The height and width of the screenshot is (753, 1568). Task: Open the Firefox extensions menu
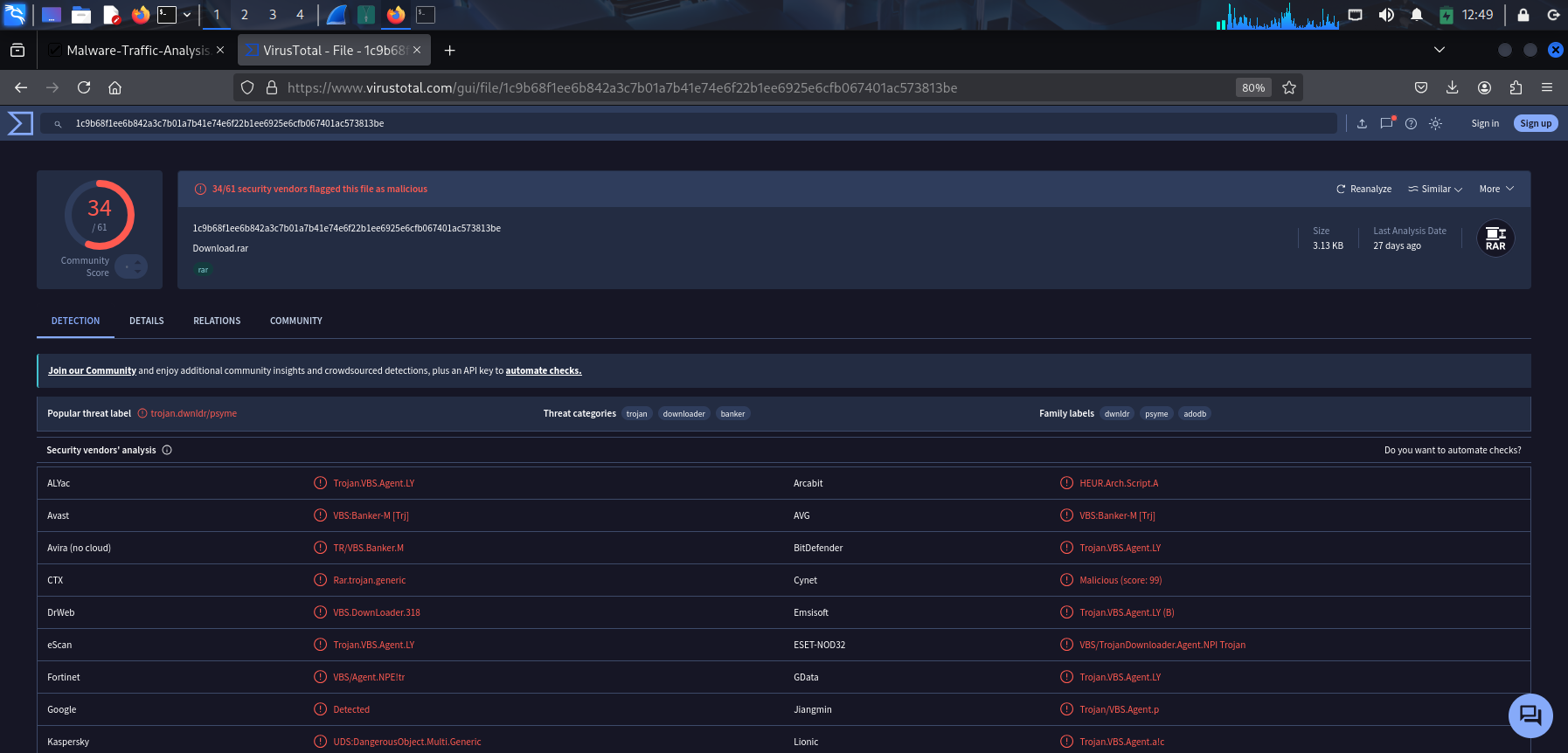coord(1516,87)
